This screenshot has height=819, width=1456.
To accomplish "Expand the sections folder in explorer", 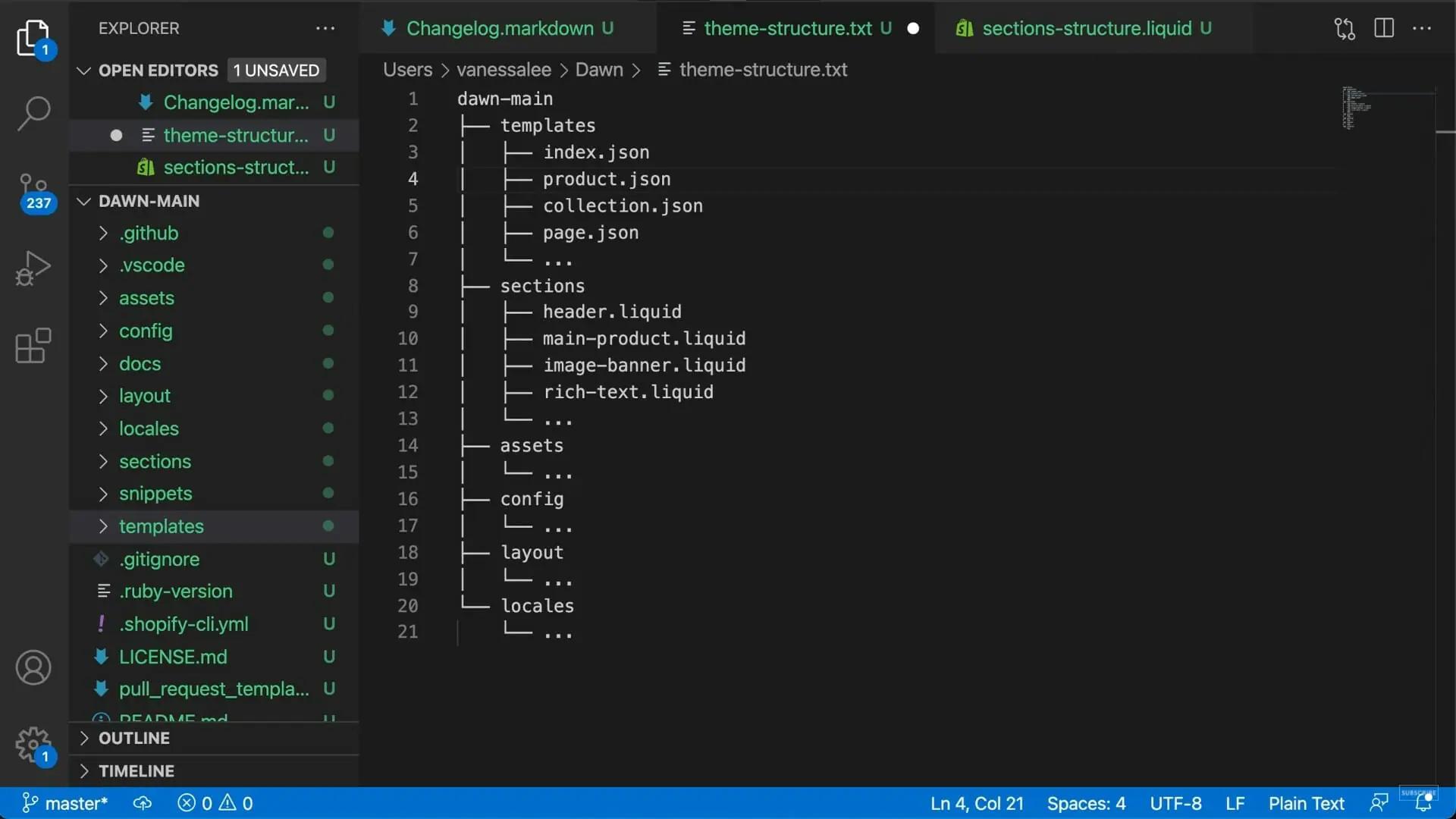I will [155, 461].
